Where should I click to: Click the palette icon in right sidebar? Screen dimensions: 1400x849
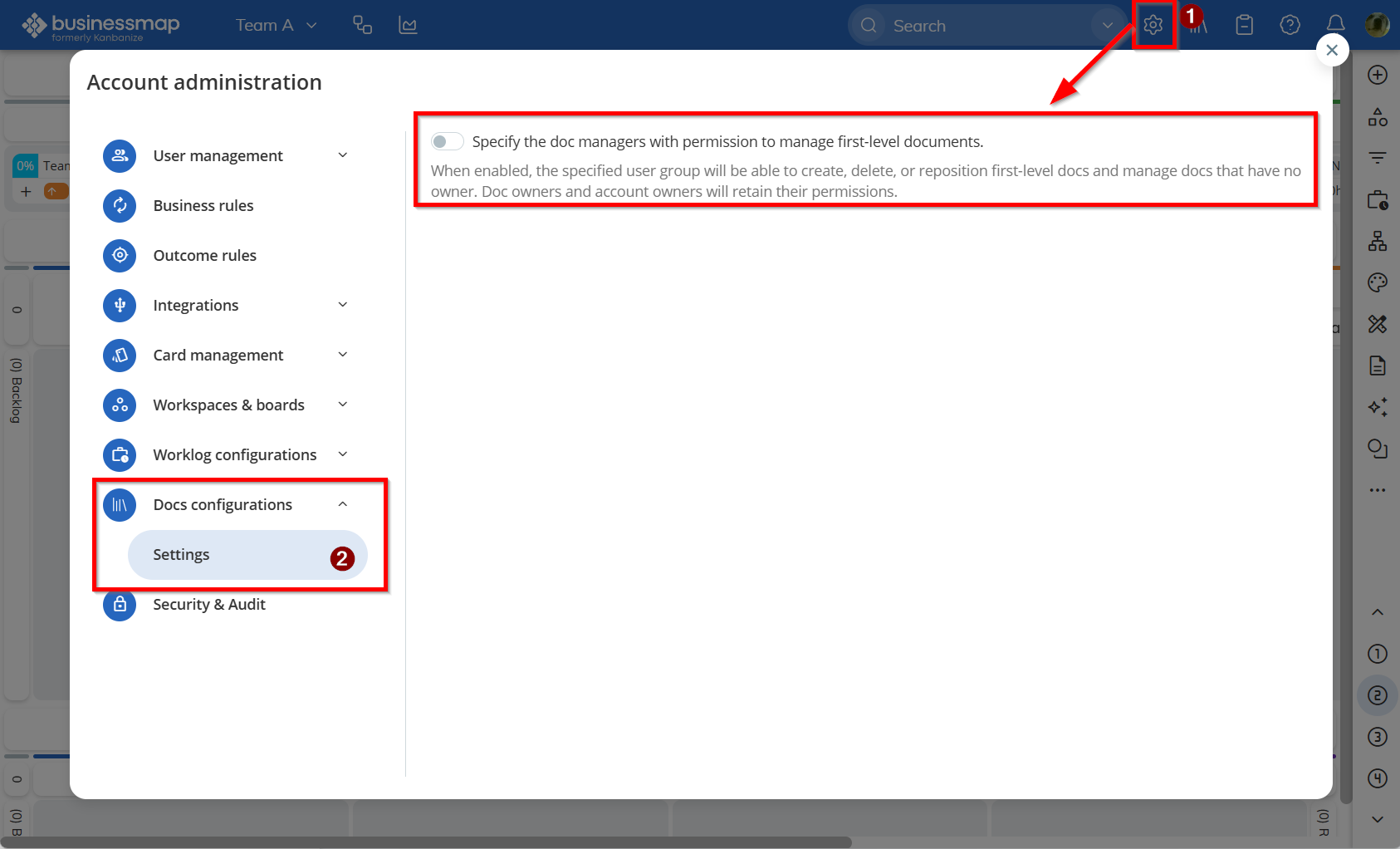[x=1378, y=282]
